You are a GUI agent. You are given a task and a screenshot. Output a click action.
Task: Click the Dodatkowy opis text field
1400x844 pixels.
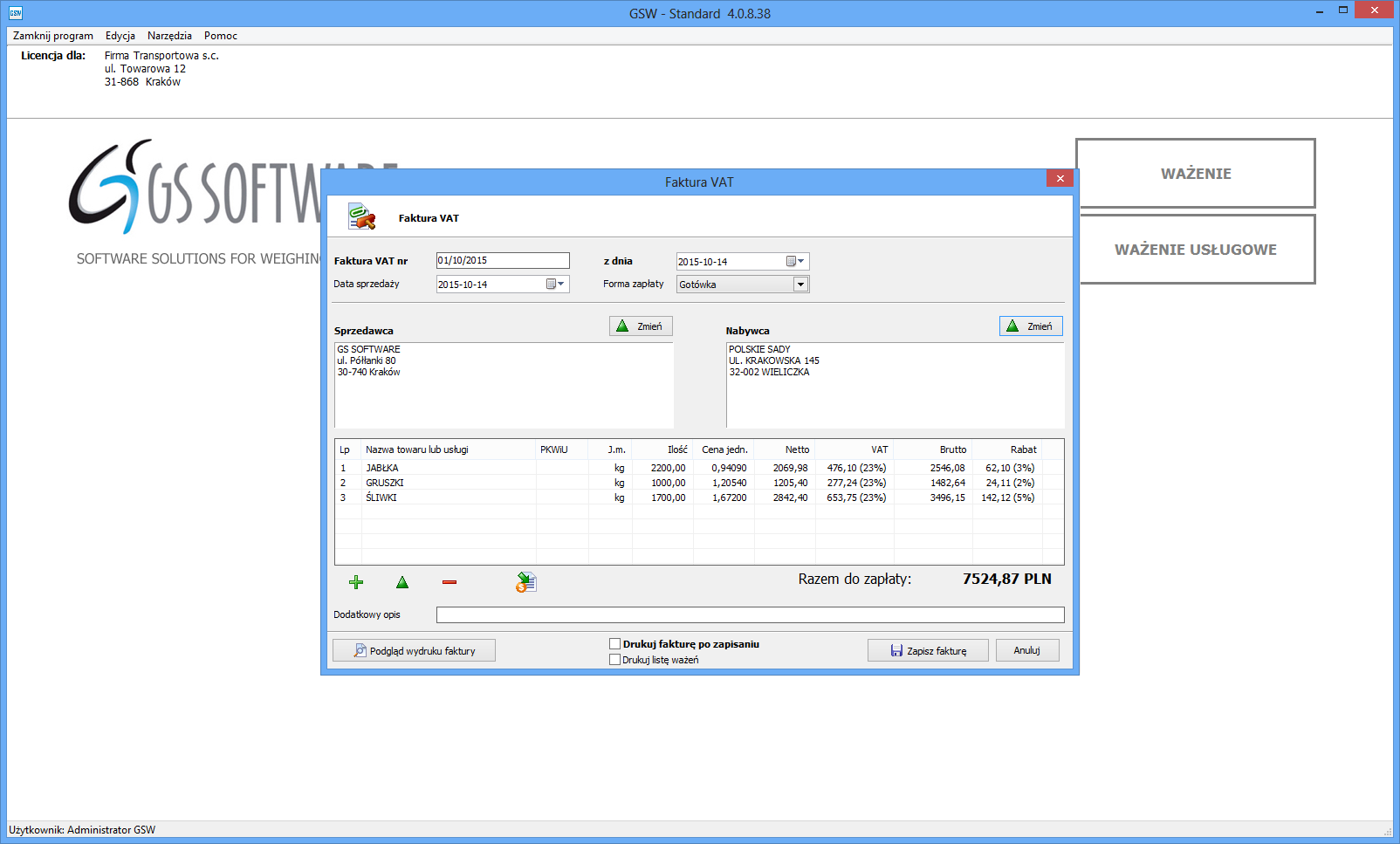pos(750,614)
